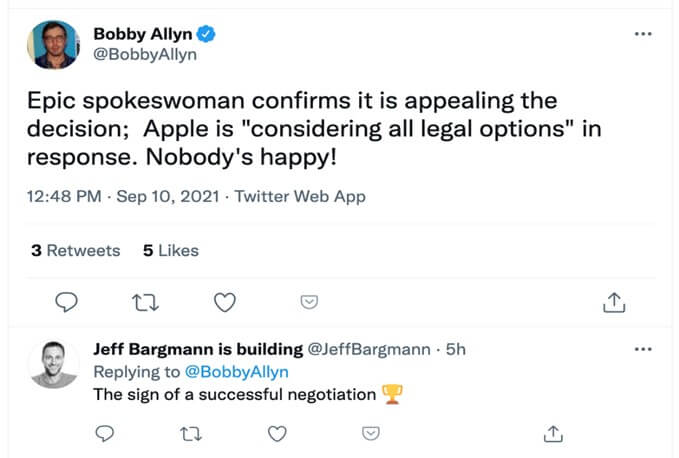View the 3 Retweets list
The height and width of the screenshot is (458, 679).
coord(76,251)
